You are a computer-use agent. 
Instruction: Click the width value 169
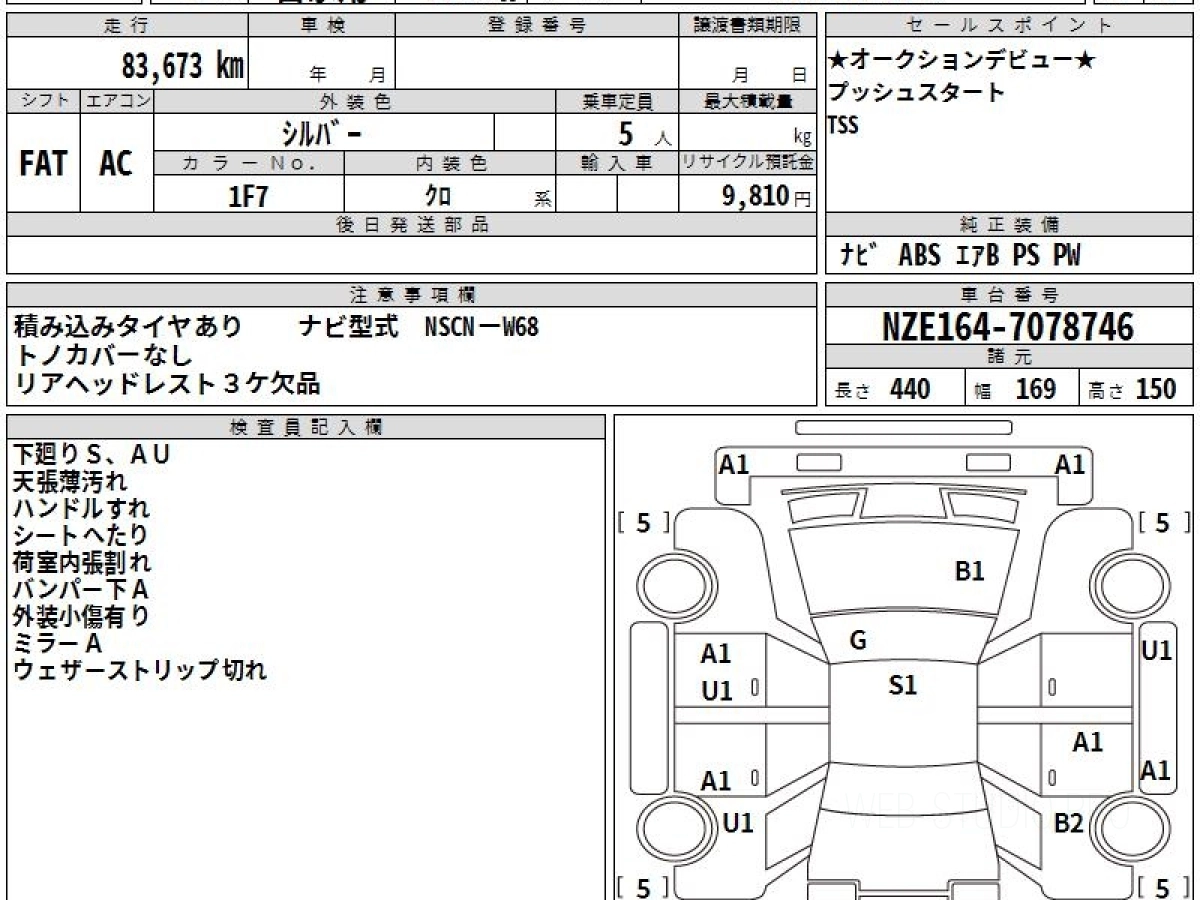click(x=1036, y=389)
